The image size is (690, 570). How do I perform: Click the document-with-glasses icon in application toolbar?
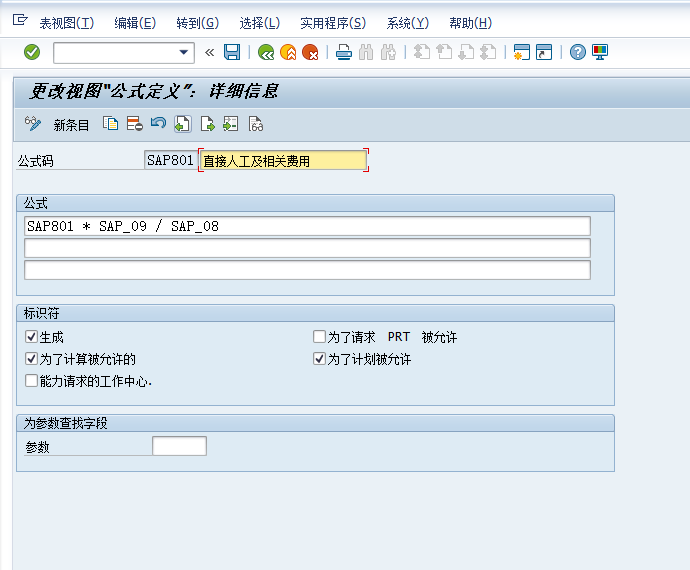coord(256,124)
